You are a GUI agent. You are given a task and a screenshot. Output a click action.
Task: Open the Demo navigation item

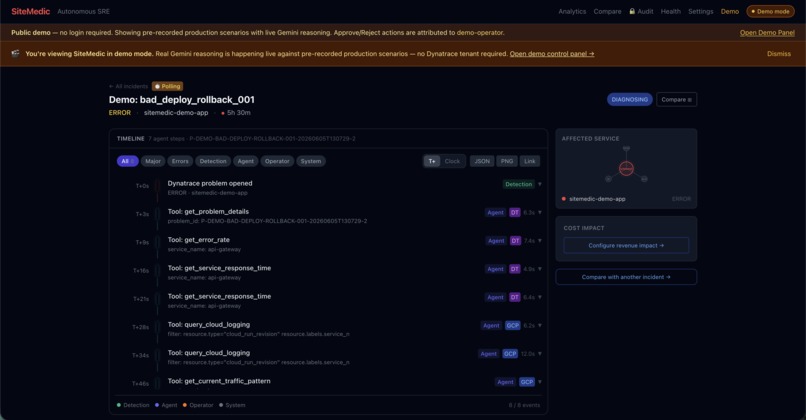coord(729,11)
